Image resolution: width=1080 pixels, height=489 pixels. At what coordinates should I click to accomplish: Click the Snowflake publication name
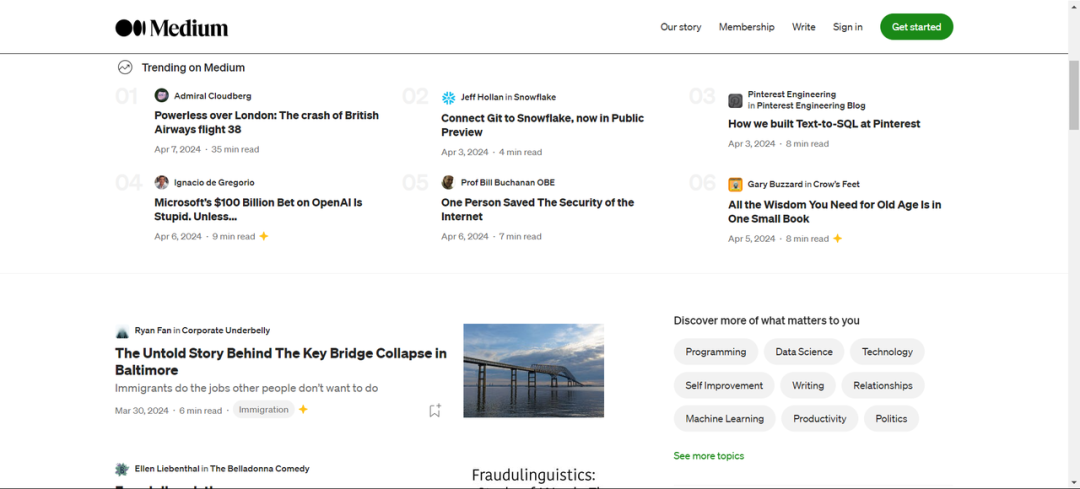click(535, 97)
